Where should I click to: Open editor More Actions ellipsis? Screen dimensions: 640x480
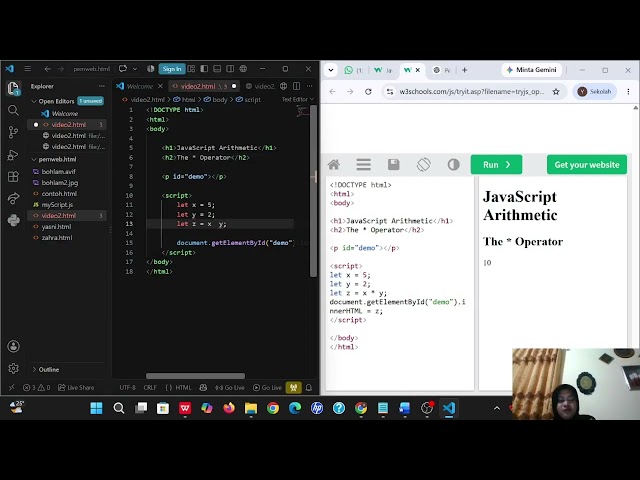click(x=310, y=86)
